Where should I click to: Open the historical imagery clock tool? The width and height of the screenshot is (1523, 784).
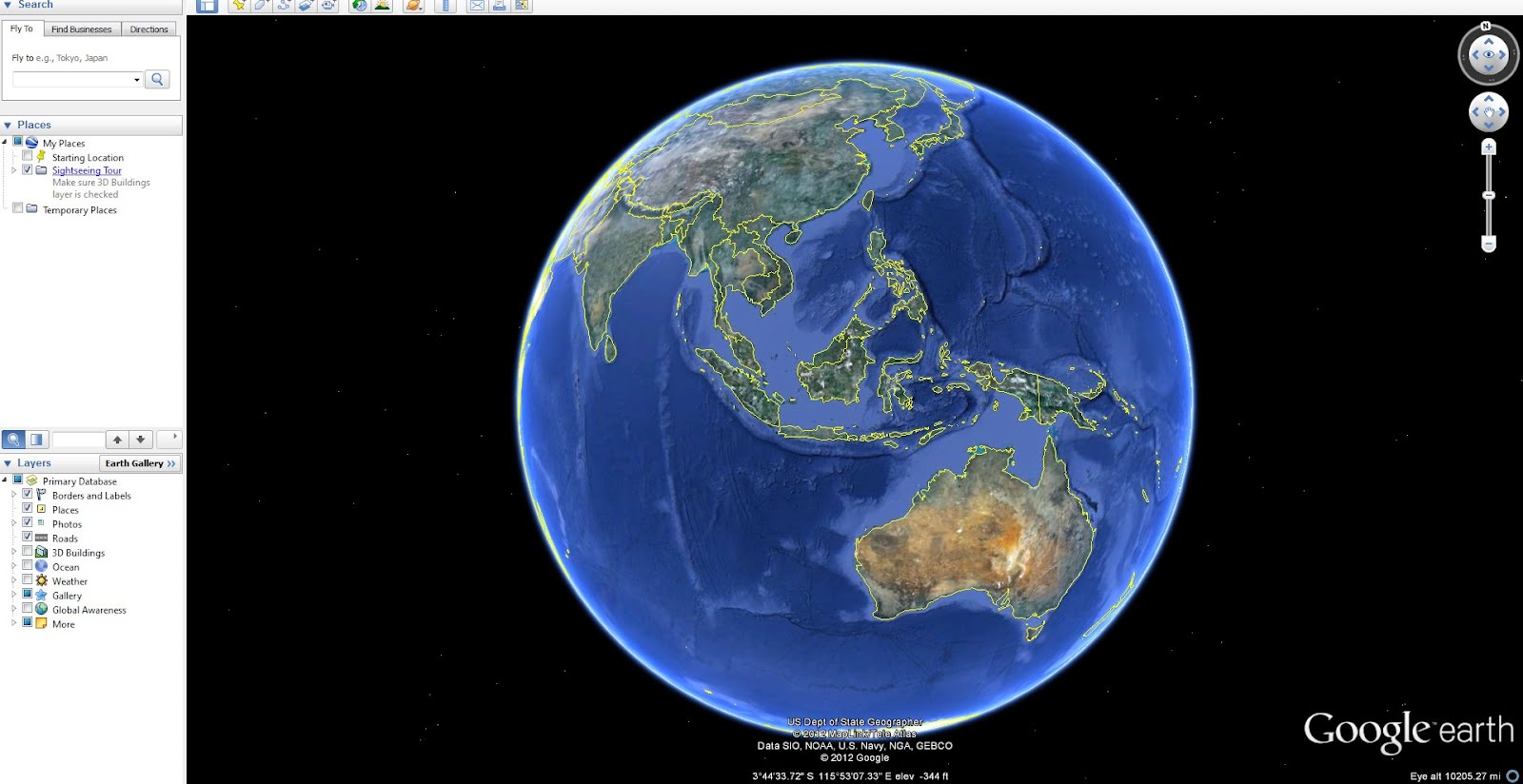359,6
